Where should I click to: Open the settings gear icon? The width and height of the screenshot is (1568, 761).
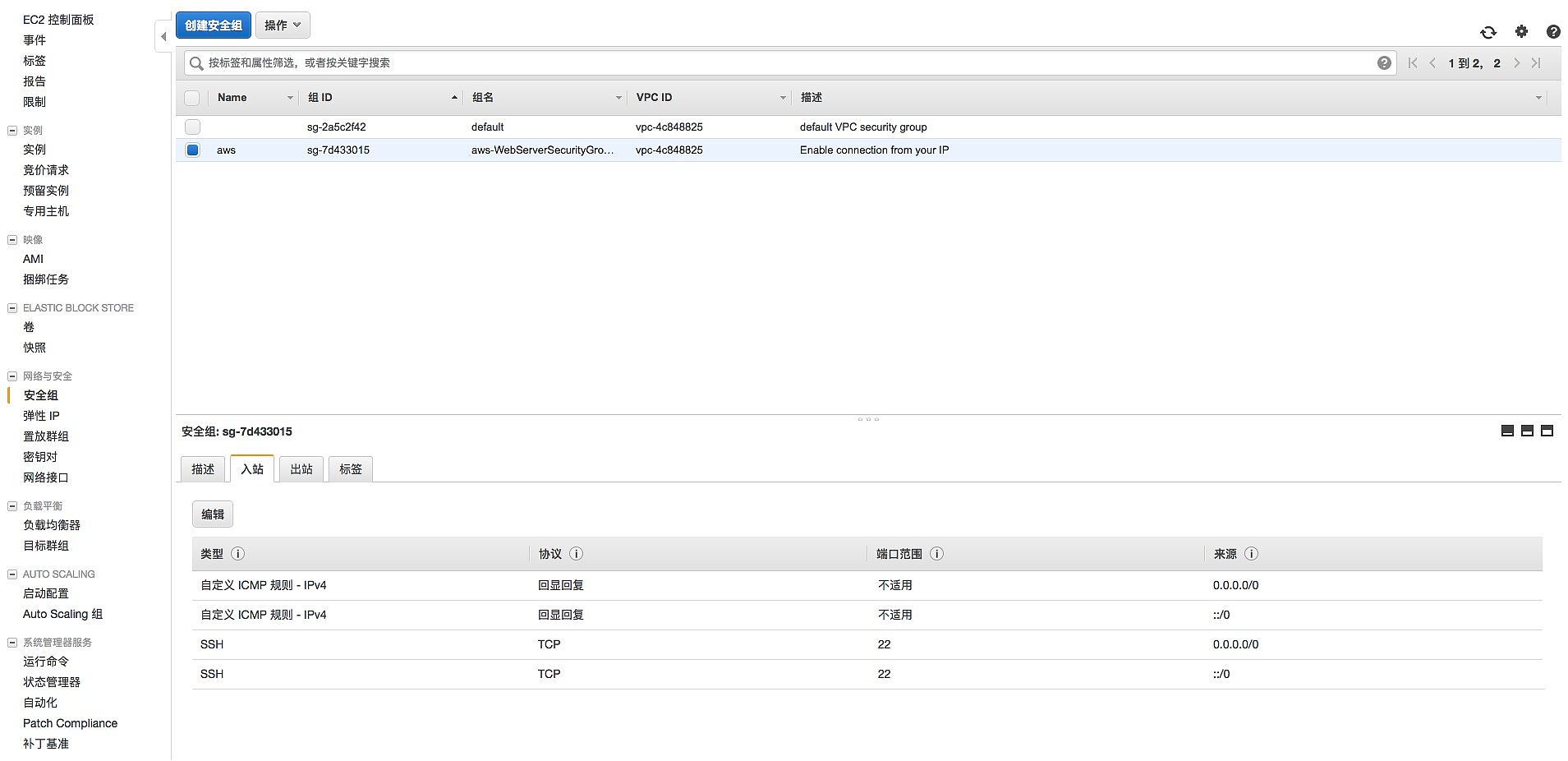pos(1521,31)
